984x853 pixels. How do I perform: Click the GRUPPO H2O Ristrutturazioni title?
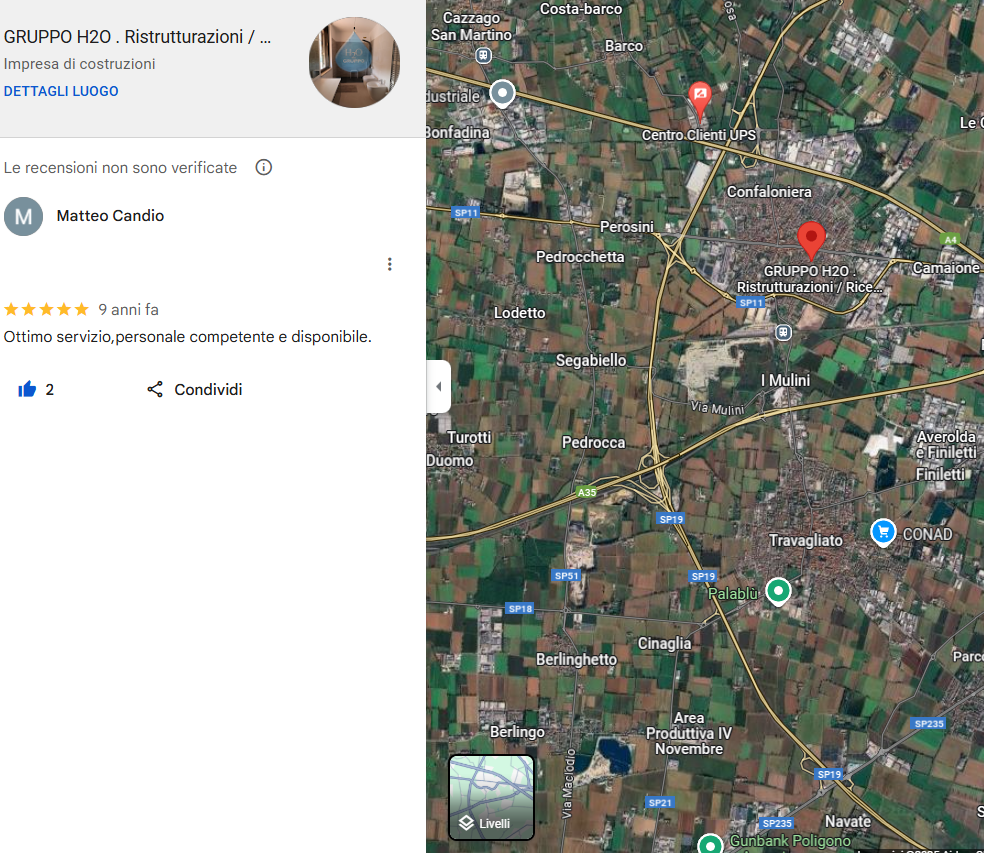click(x=137, y=37)
